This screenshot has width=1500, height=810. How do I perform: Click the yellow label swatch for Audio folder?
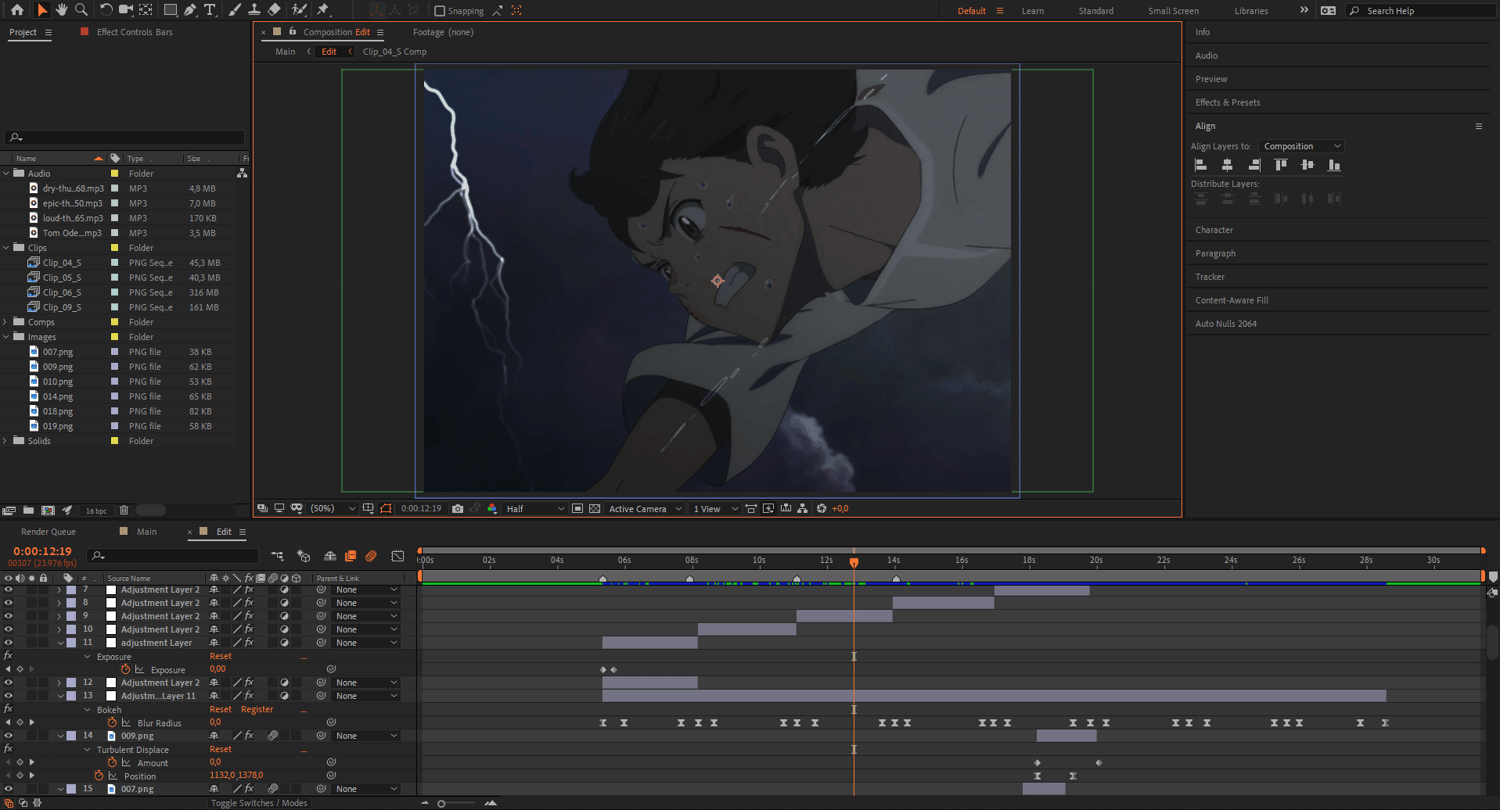click(x=115, y=174)
